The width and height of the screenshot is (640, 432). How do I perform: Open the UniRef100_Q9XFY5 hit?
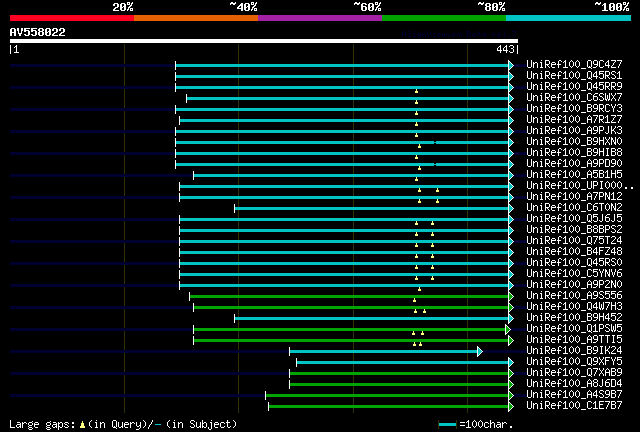tap(574, 362)
